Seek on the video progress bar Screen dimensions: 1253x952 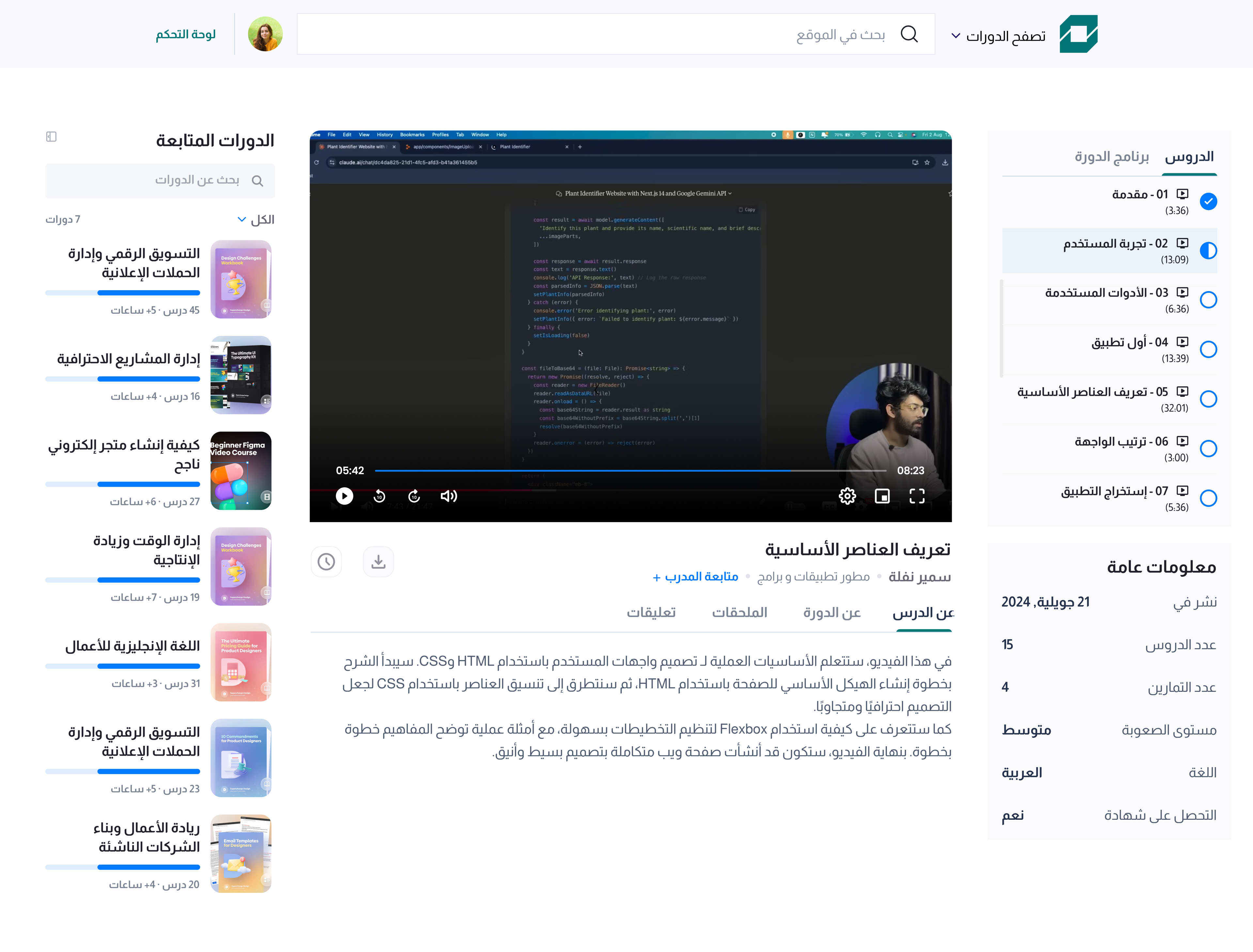coord(630,471)
